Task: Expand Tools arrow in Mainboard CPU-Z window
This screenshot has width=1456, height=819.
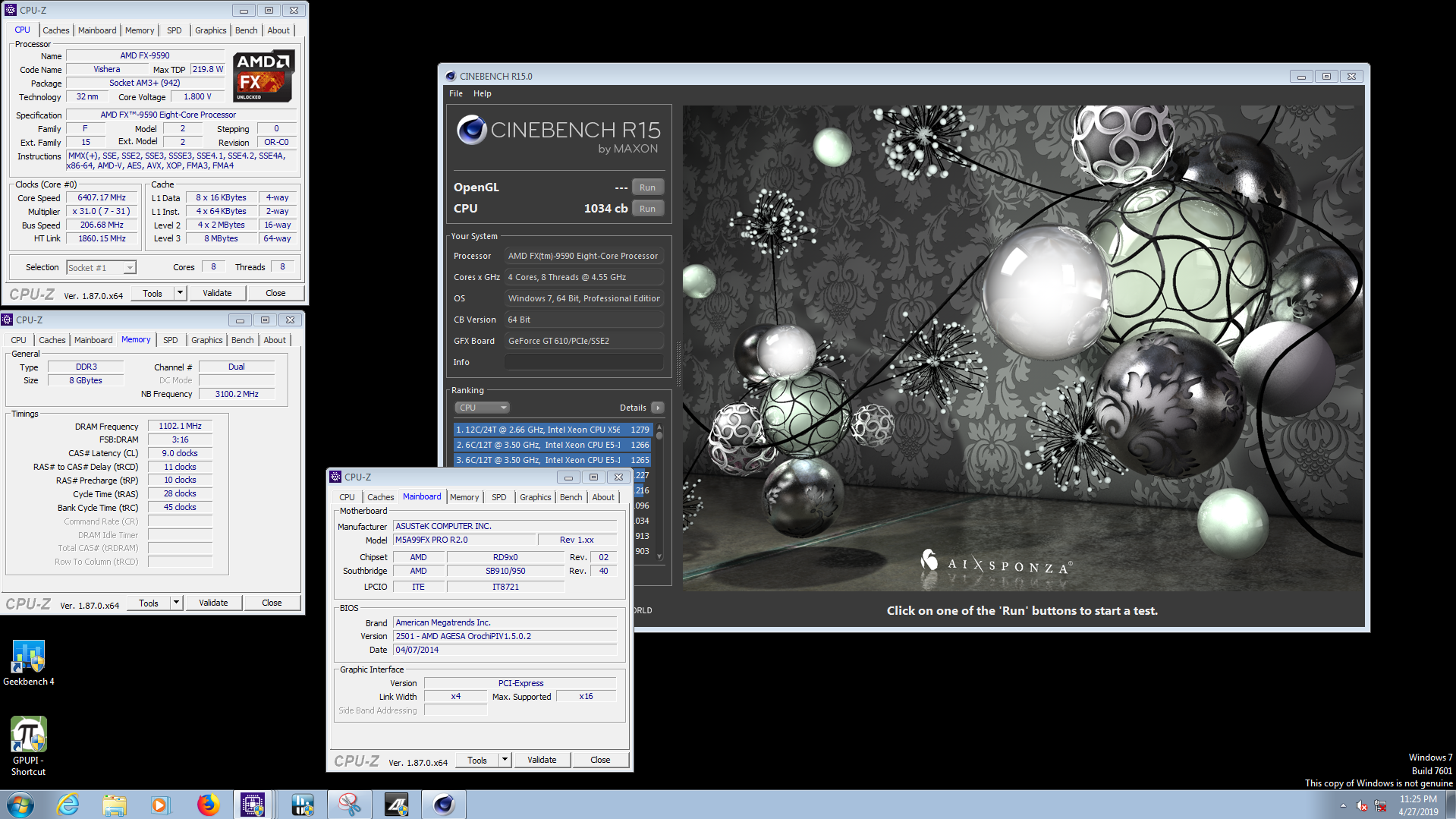Action: click(x=505, y=760)
